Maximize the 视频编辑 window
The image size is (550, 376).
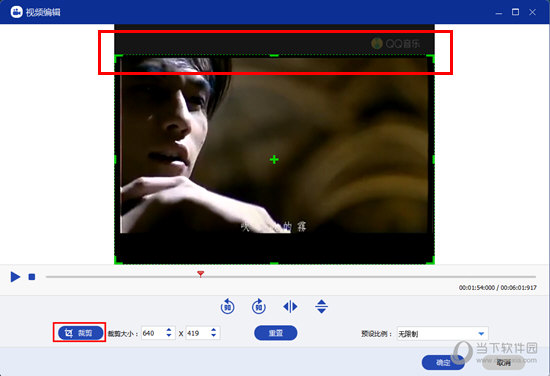click(515, 12)
